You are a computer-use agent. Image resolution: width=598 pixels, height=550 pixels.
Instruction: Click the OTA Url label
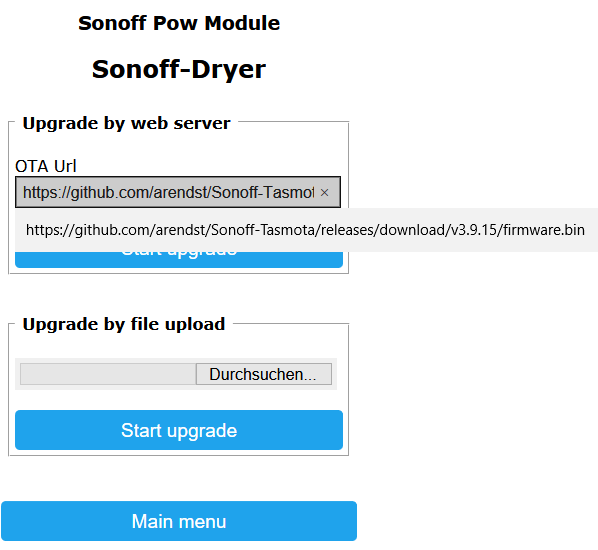tap(46, 166)
